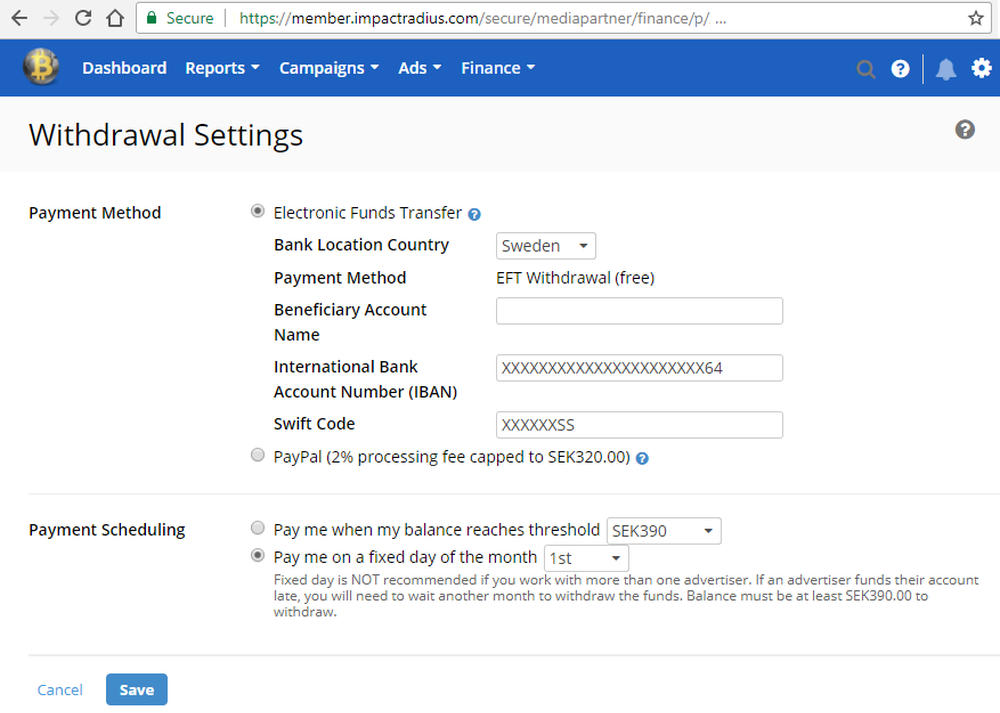Expand the Campaigns menu
The width and height of the screenshot is (1000, 713).
(329, 68)
